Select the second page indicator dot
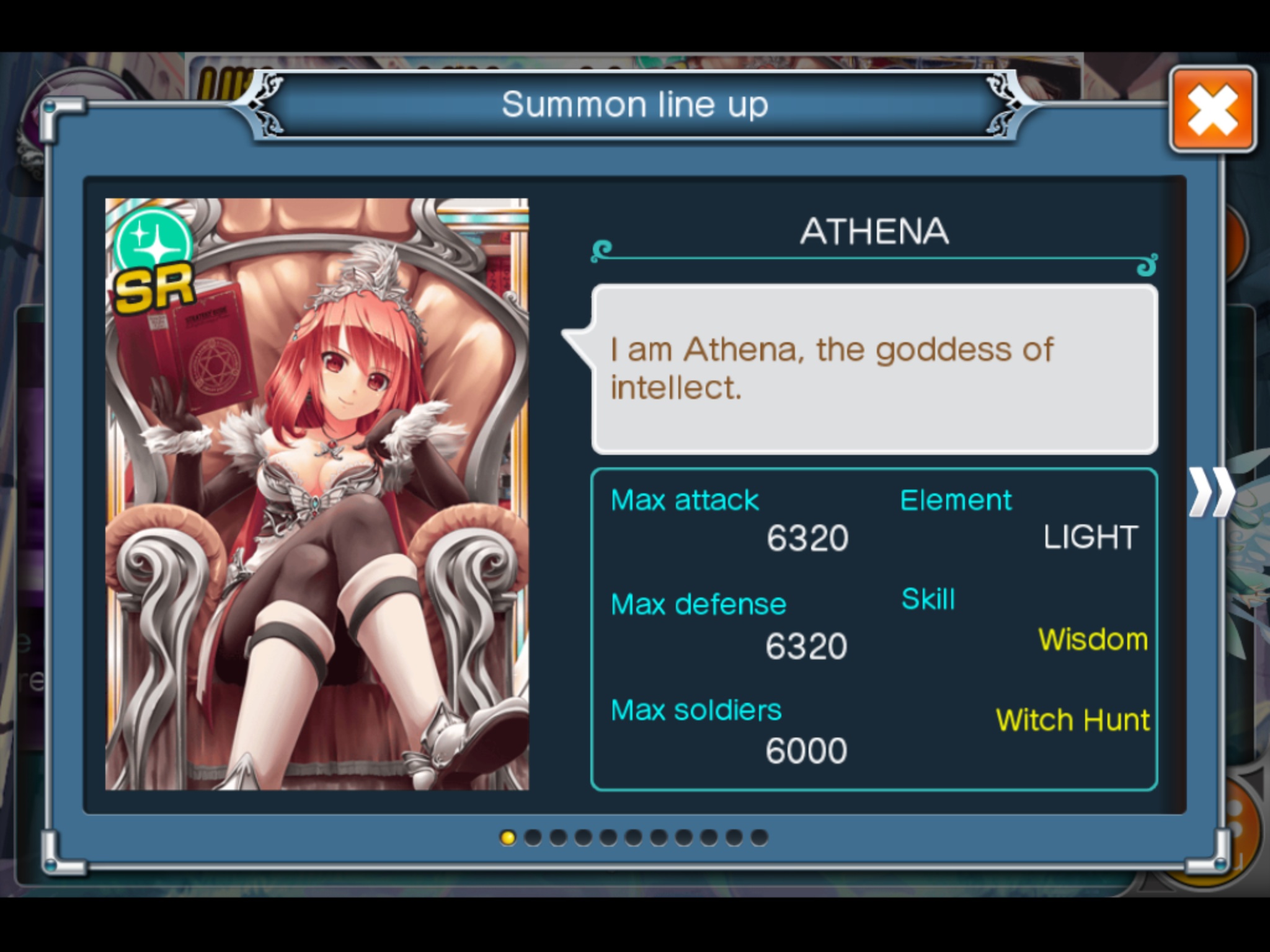 coord(533,838)
